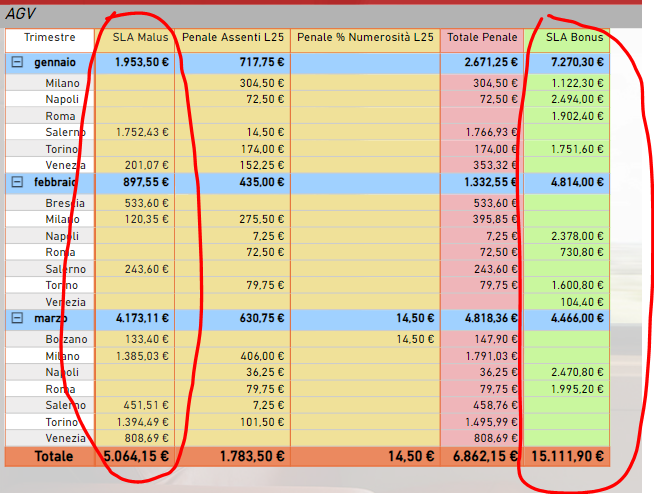
Task: Click marzo Totale Penale value 4.818,36 €
Action: pyautogui.click(x=491, y=318)
